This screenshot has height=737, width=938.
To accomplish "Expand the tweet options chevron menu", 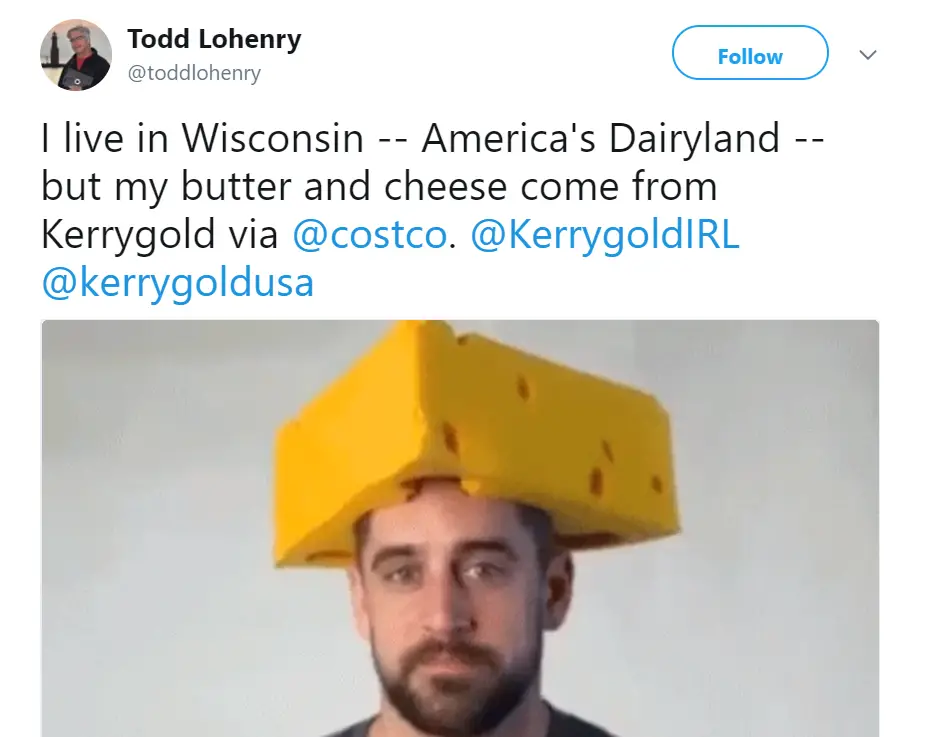I will point(867,54).
